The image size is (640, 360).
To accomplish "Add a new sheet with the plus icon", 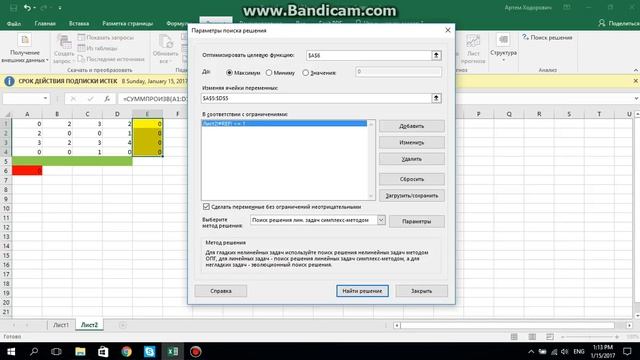I will 122,325.
